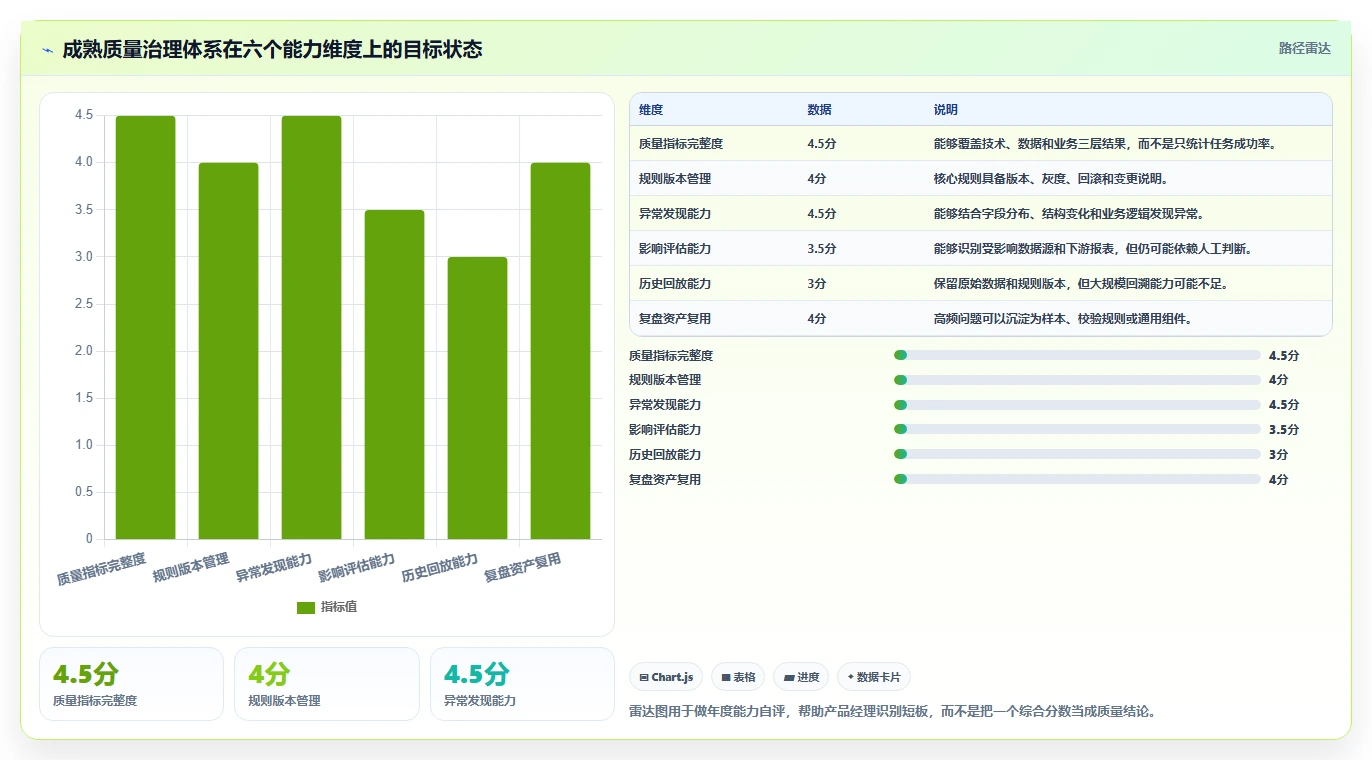The height and width of the screenshot is (760, 1372).
Task: Click the 维度 column header
Action: tap(651, 109)
